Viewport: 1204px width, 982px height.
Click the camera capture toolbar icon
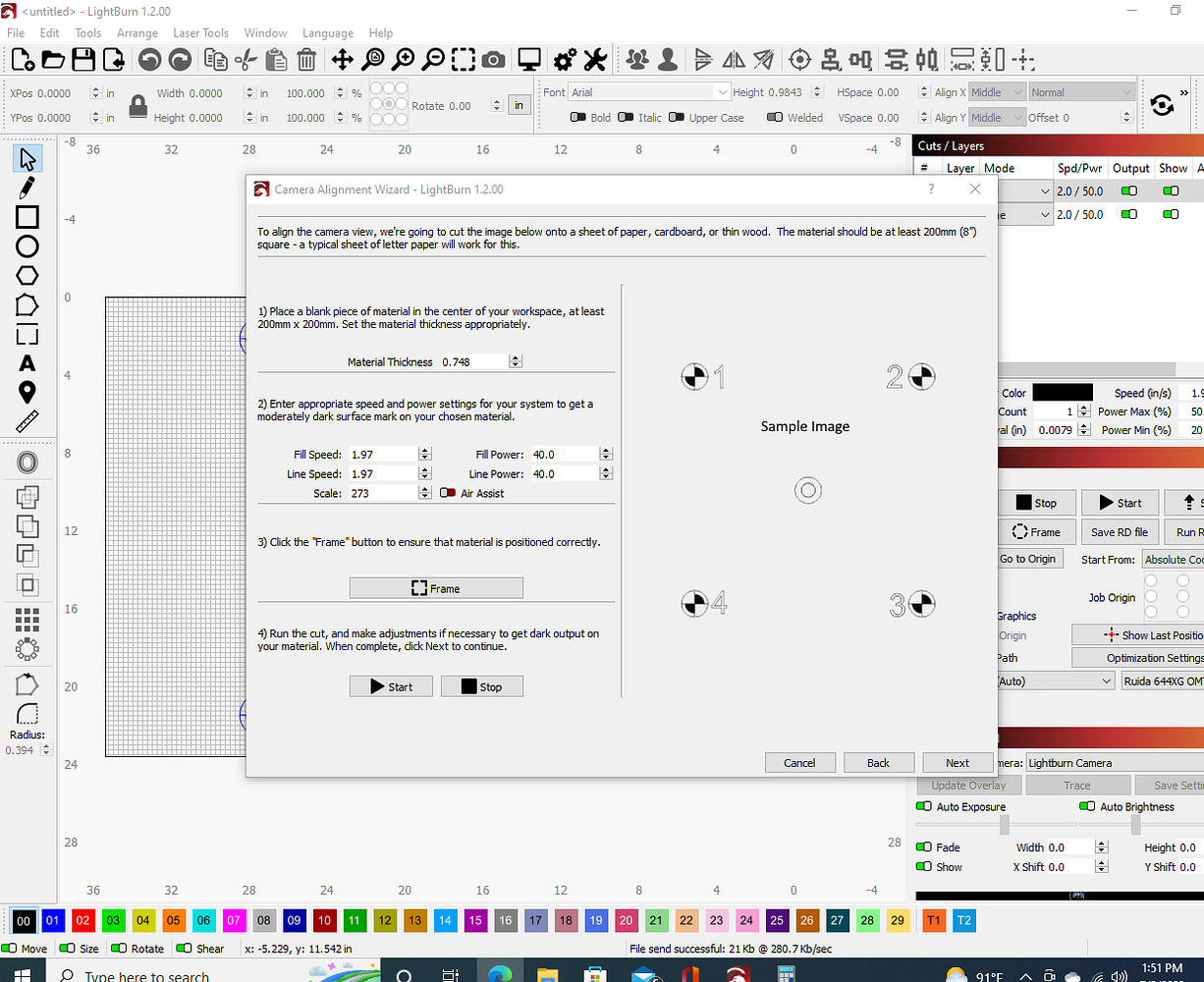tap(493, 61)
